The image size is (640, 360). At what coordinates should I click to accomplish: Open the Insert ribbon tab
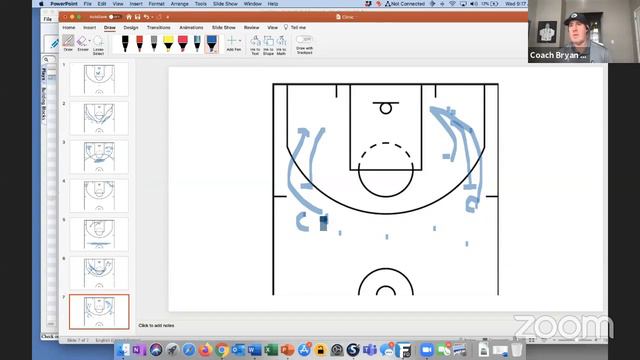pos(89,27)
